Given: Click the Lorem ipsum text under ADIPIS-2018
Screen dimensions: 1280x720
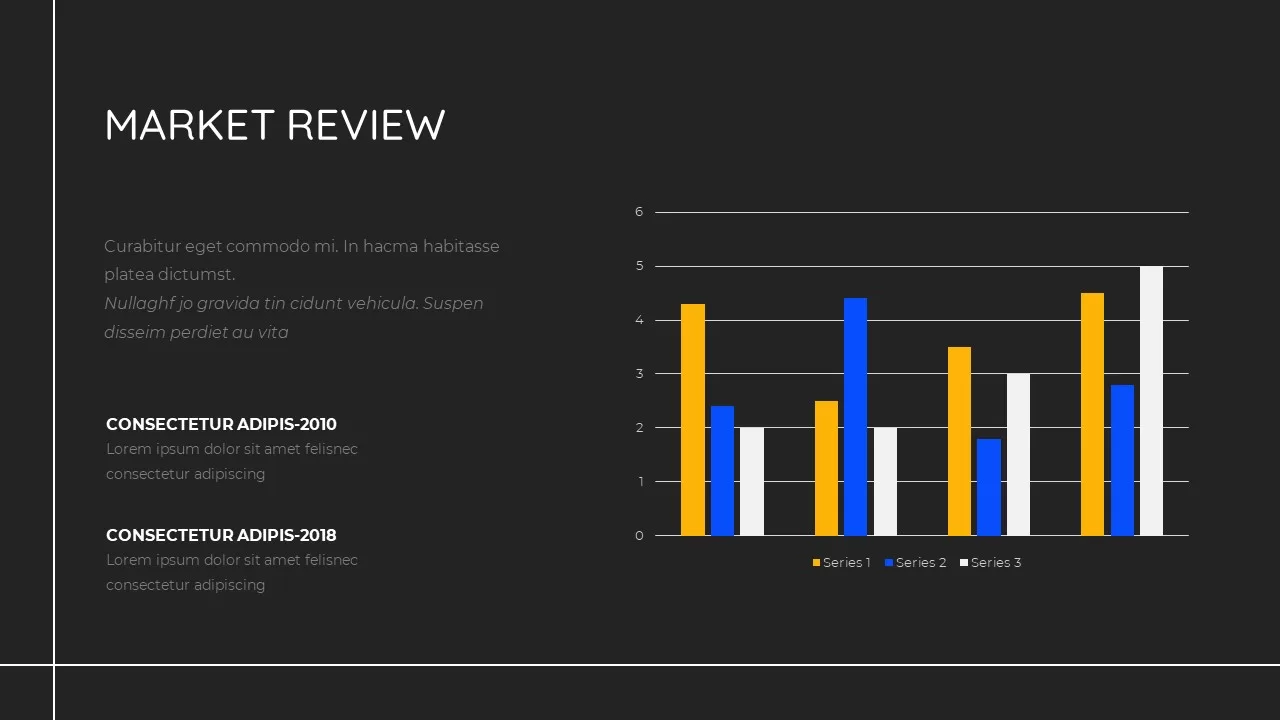Looking at the screenshot, I should coord(232,573).
